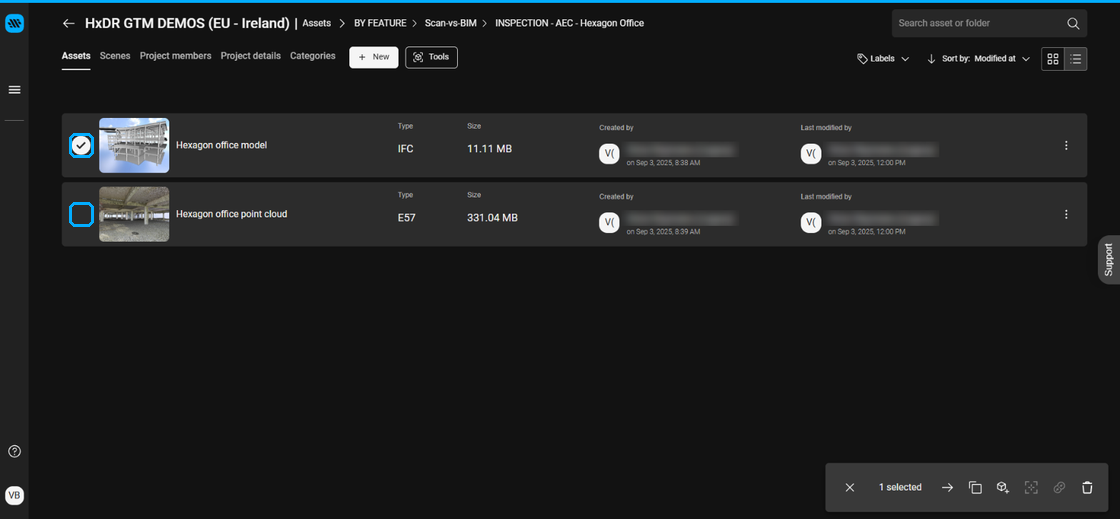Expand the Labels filter dropdown

click(x=883, y=59)
